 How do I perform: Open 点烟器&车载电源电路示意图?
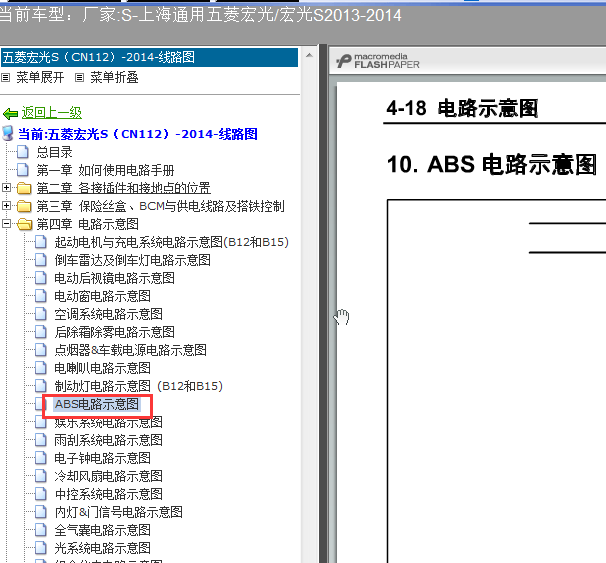pyautogui.click(x=131, y=350)
